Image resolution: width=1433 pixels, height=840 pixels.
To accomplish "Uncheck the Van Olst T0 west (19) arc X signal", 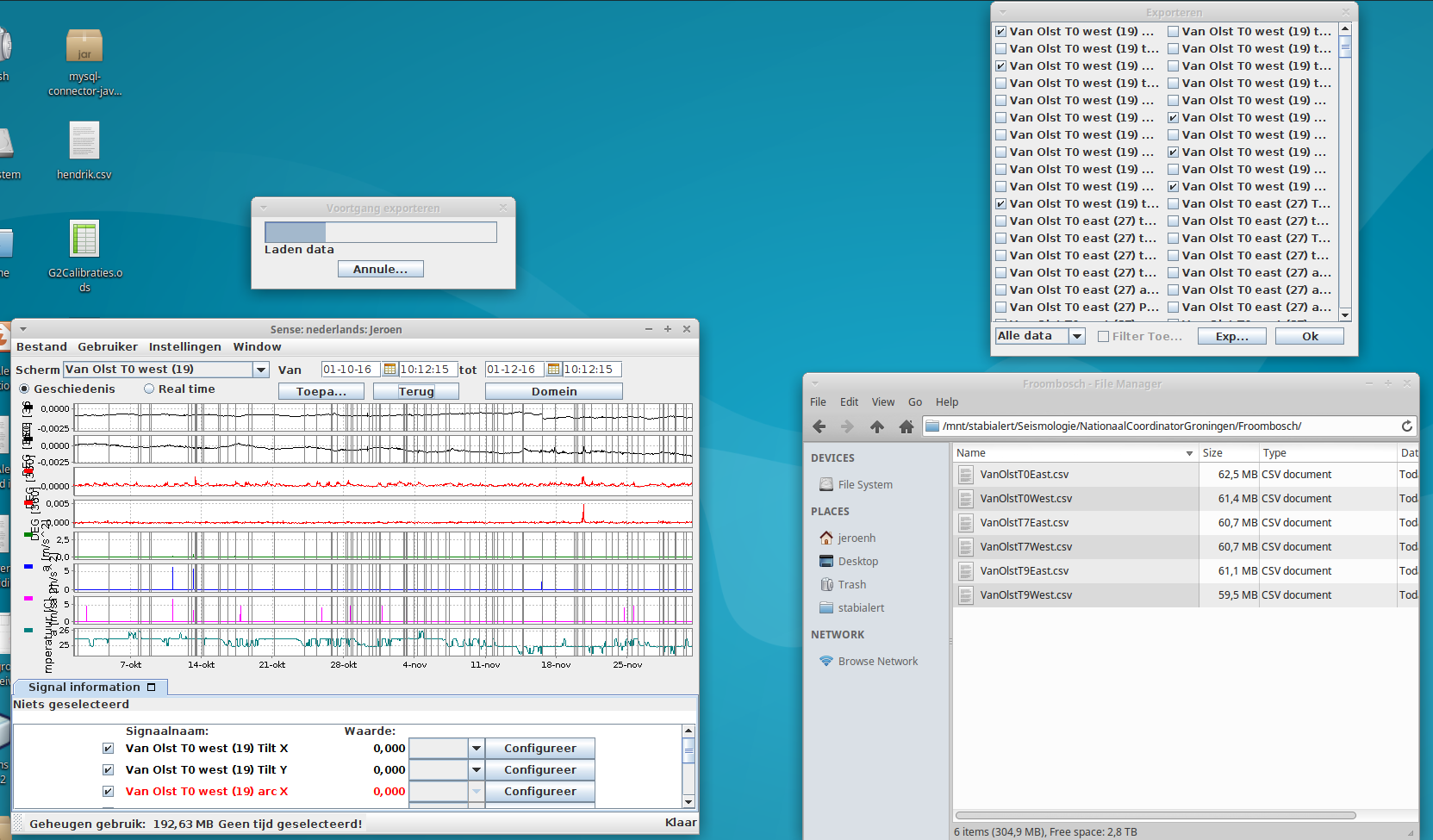I will click(x=108, y=792).
